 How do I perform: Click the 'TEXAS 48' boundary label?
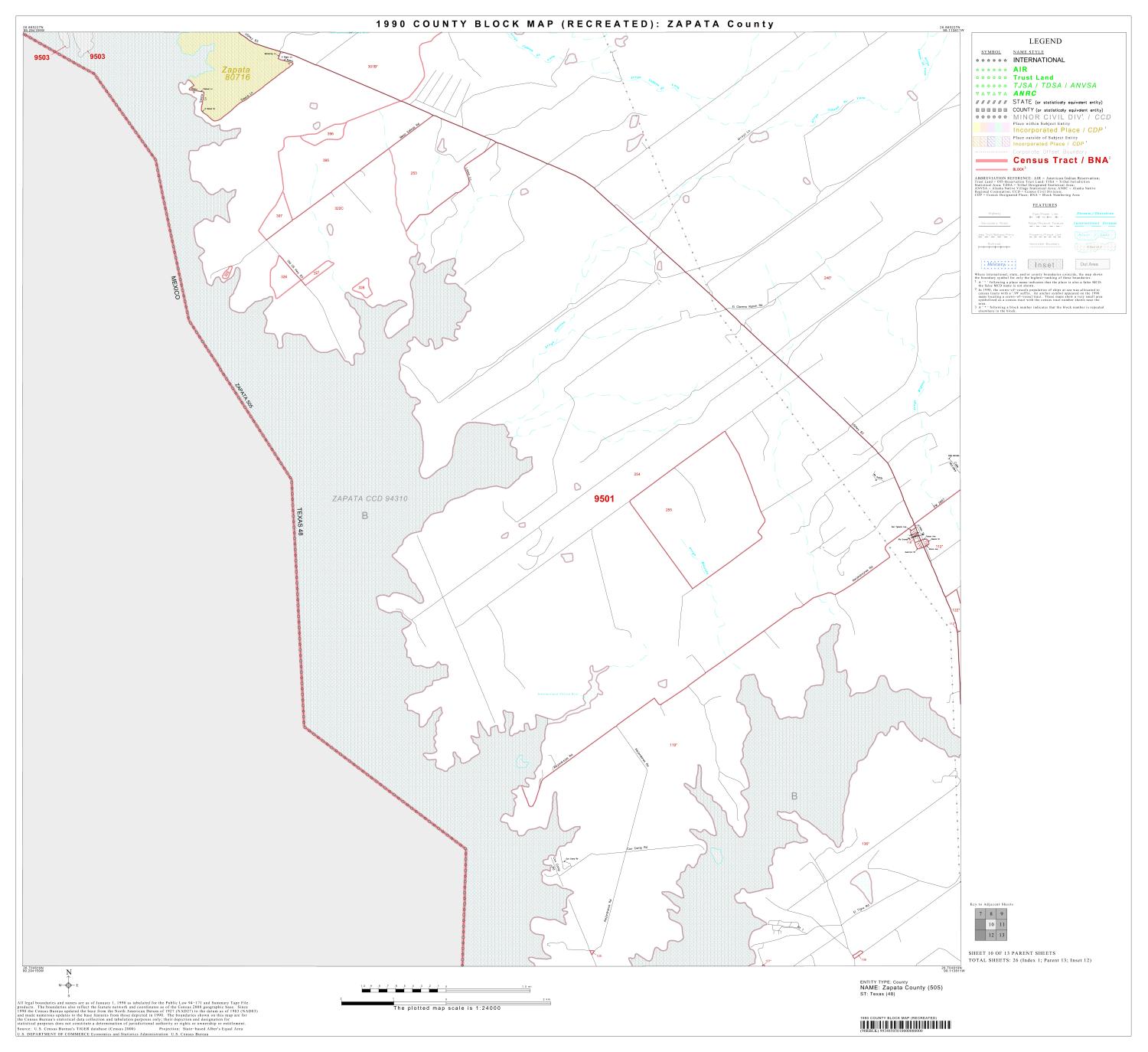[302, 521]
